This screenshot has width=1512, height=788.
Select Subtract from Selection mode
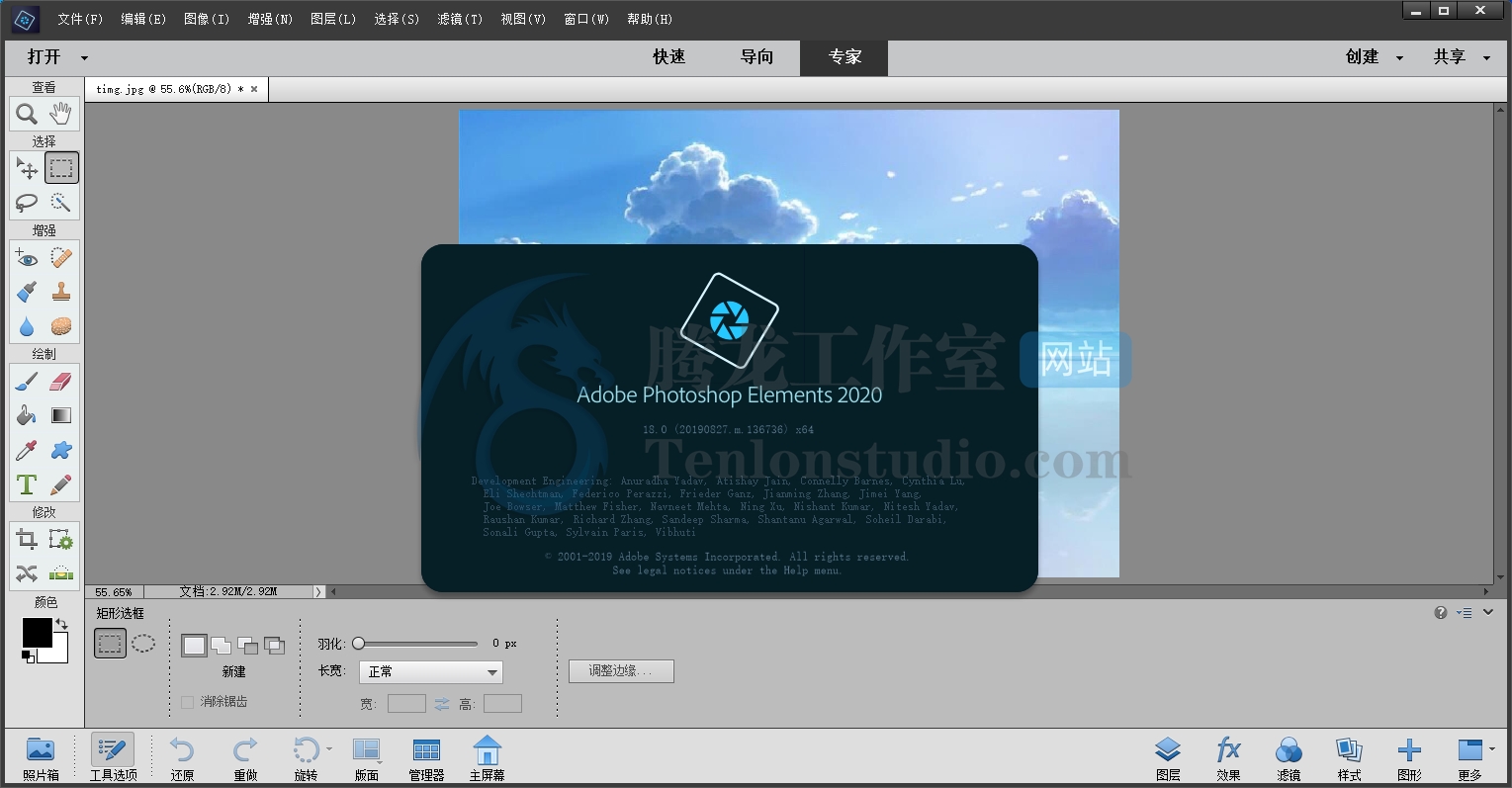click(248, 646)
